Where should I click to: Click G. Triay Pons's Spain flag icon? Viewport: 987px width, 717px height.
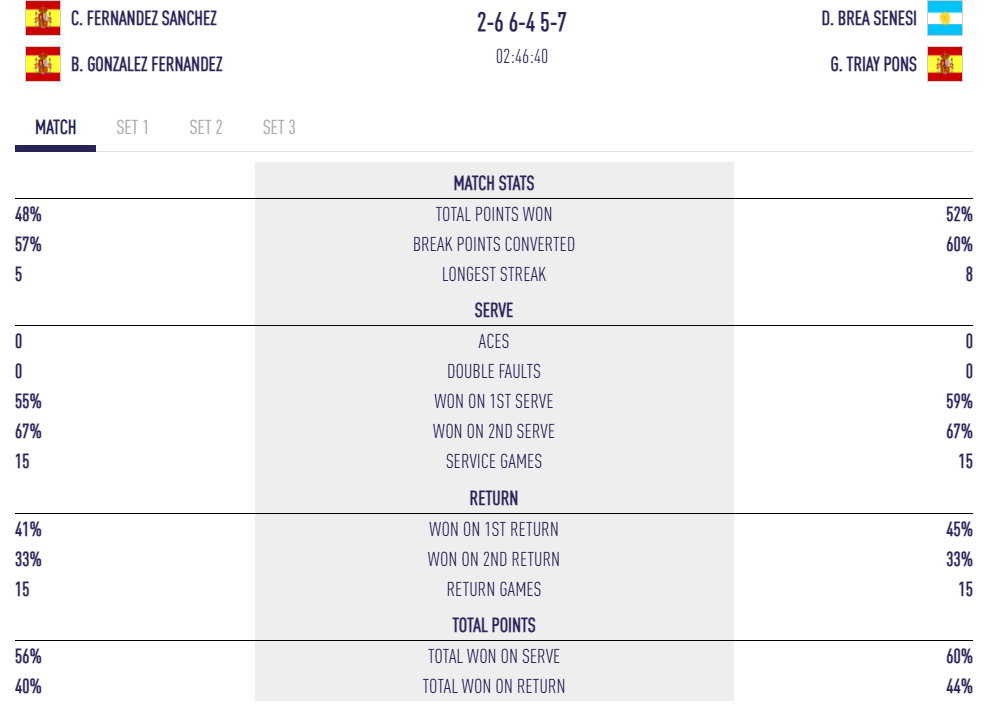click(x=944, y=64)
